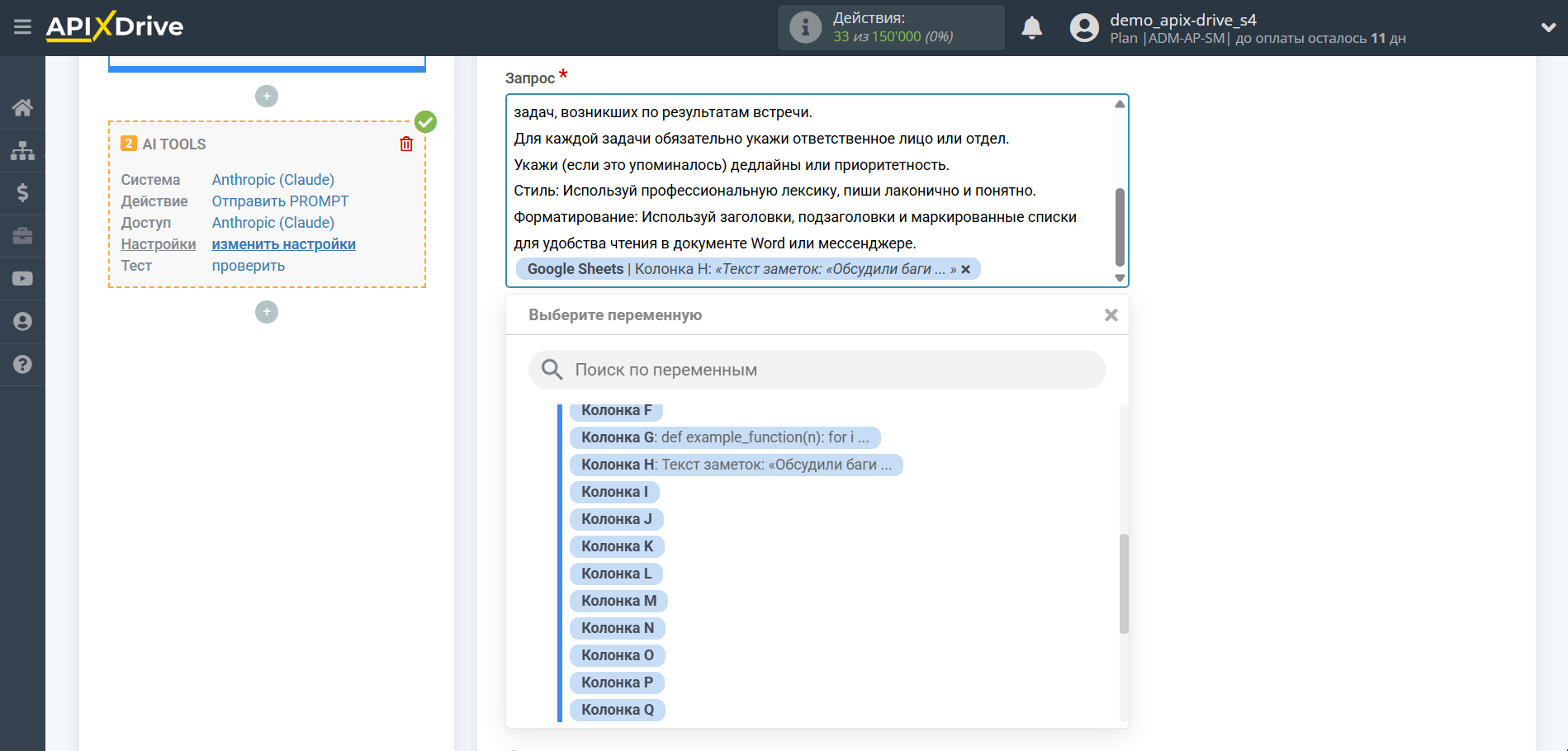Open the billing dollar icon
This screenshot has height=751, width=1568.
click(x=22, y=193)
